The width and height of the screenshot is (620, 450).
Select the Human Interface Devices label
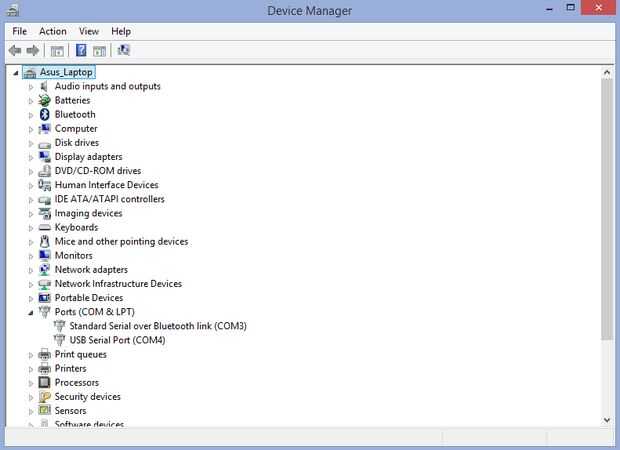[106, 185]
